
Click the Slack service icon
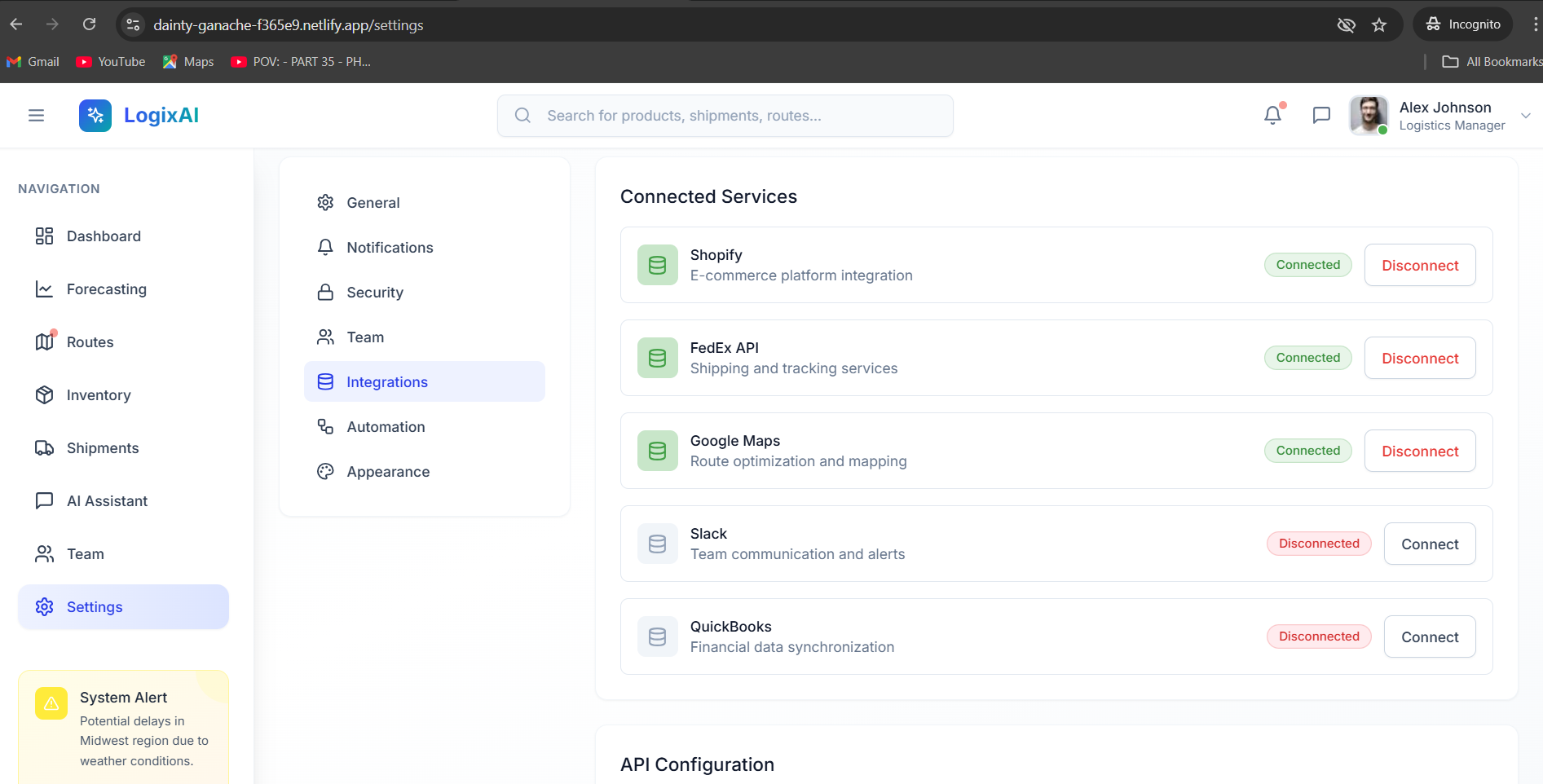point(658,544)
